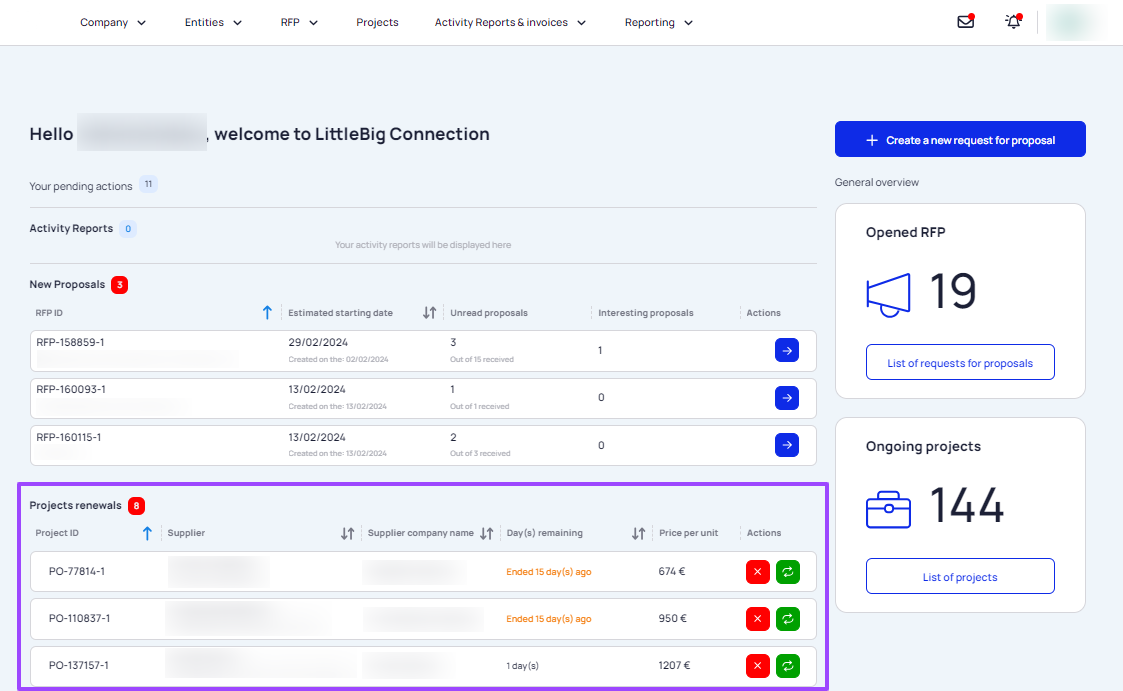Sort by Estimated starting date arrows

click(x=429, y=313)
